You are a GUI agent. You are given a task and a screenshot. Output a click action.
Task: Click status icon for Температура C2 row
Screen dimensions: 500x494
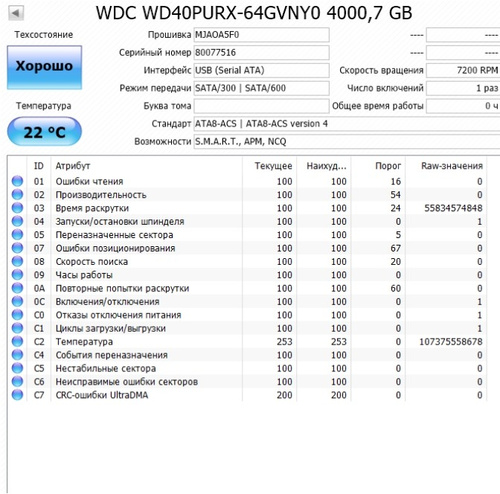click(x=17, y=341)
